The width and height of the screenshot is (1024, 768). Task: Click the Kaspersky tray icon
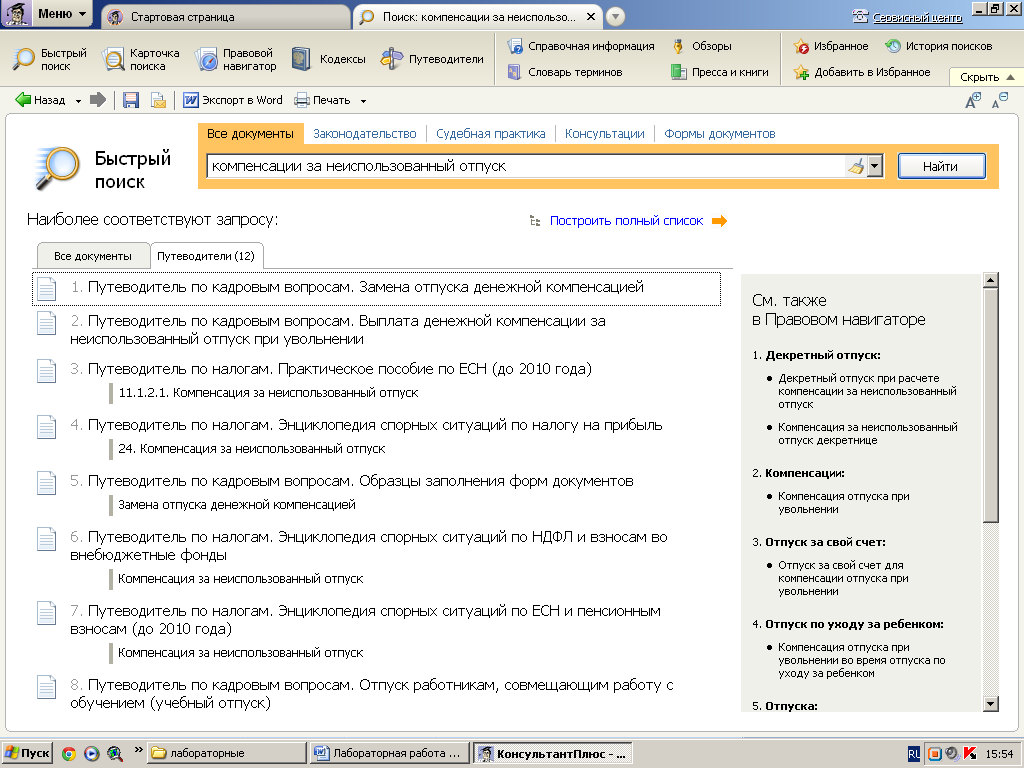tap(970, 754)
